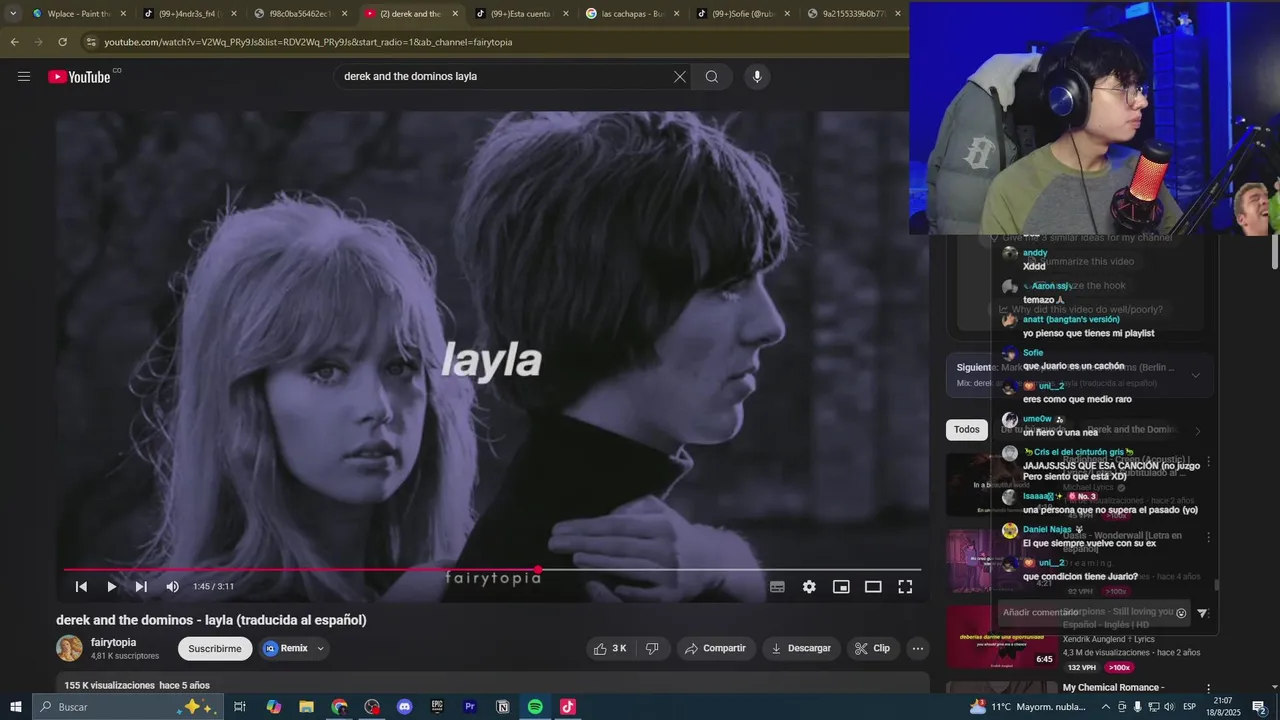Screen dimensions: 1280x720
Task: Expand the Remix options chevron
Action: 320,648
